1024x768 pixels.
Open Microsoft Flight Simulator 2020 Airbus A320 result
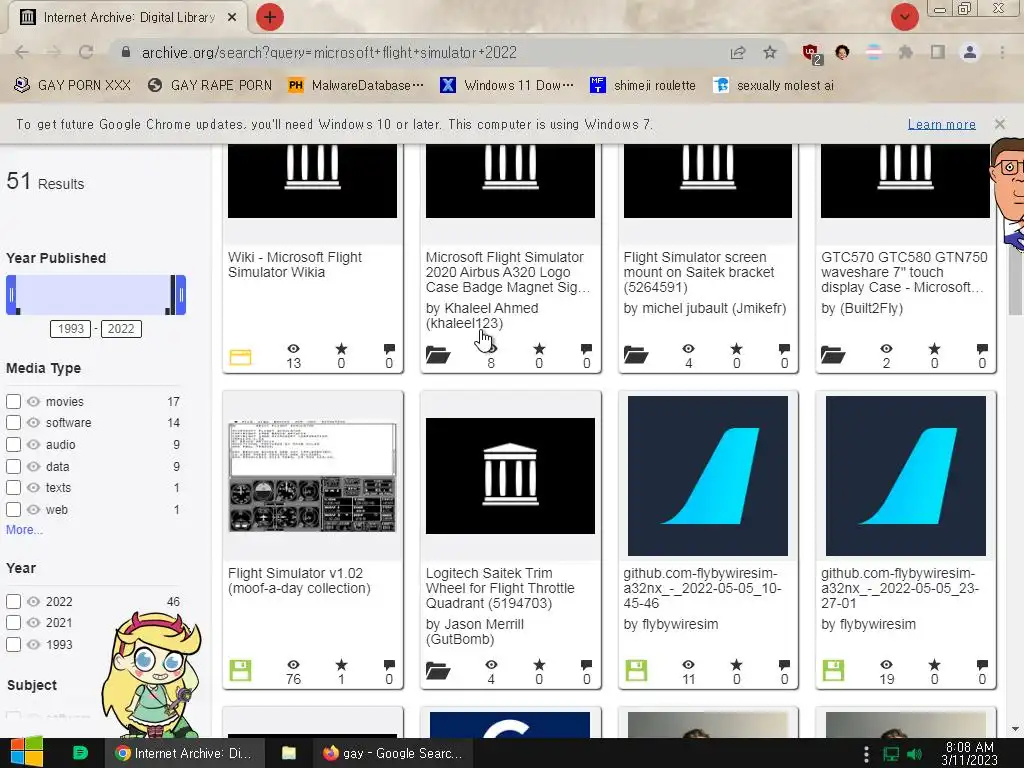pos(507,272)
